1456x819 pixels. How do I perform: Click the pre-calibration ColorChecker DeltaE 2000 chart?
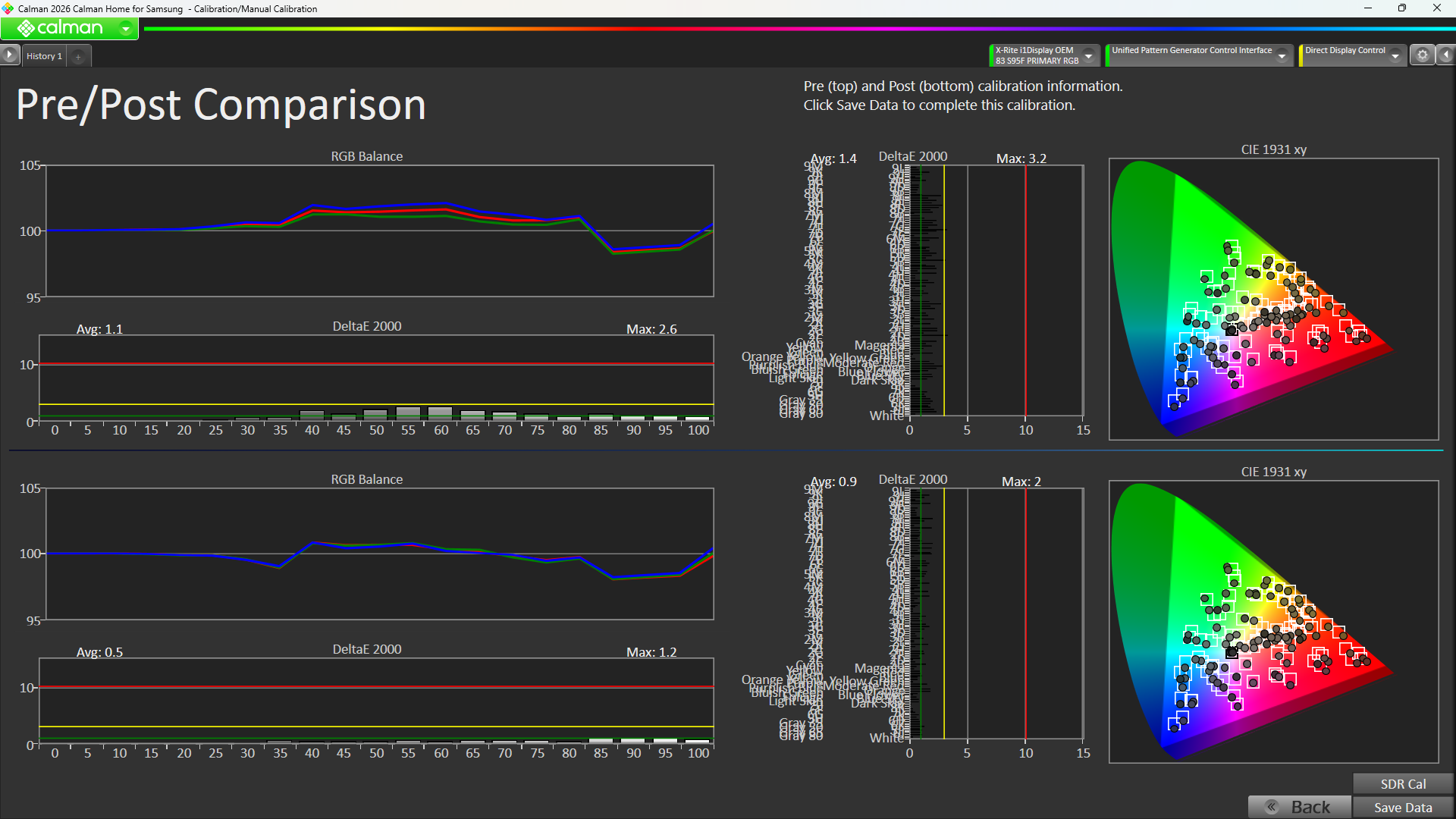(996, 290)
